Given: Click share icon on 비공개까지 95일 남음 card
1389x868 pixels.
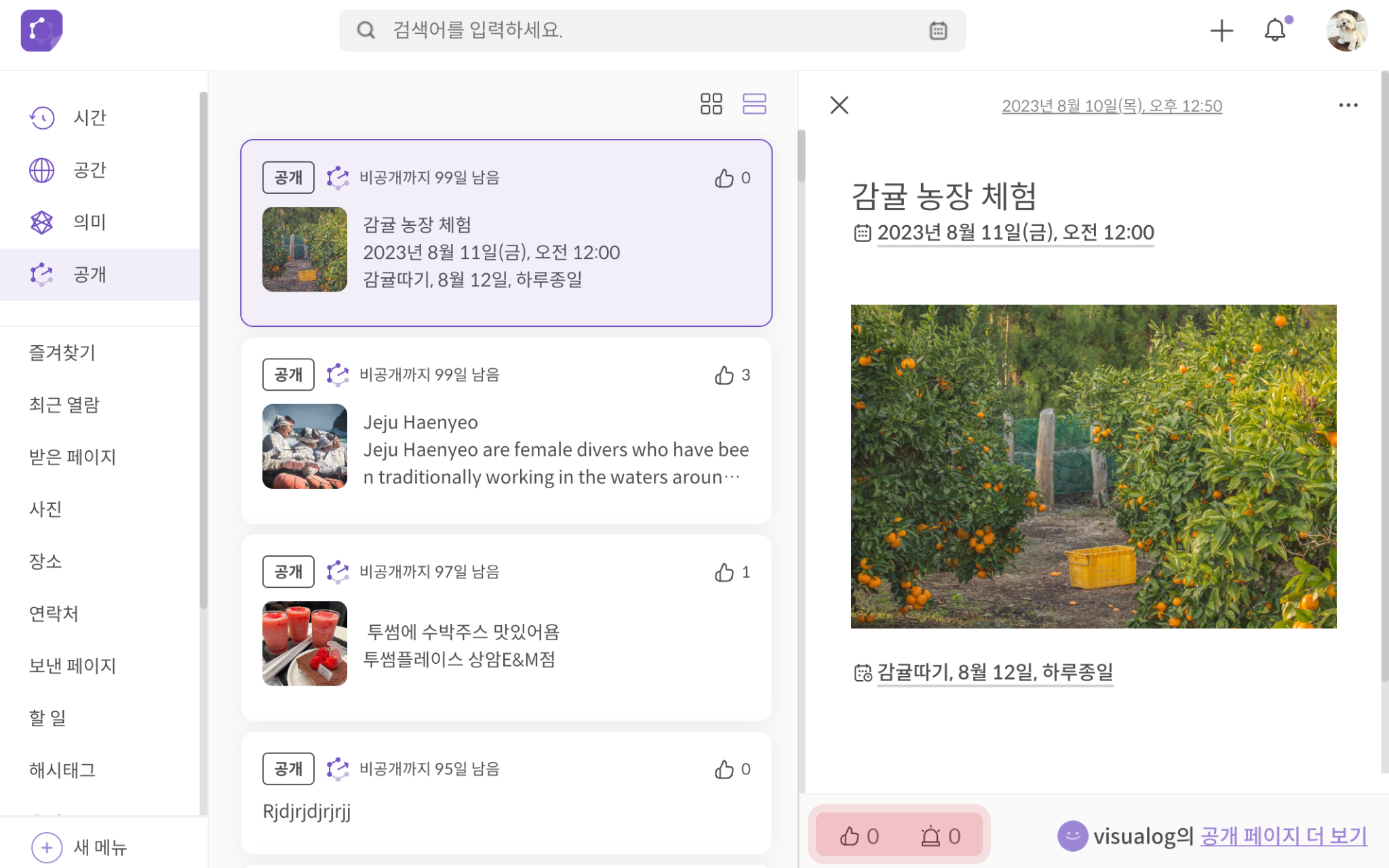Looking at the screenshot, I should [337, 769].
